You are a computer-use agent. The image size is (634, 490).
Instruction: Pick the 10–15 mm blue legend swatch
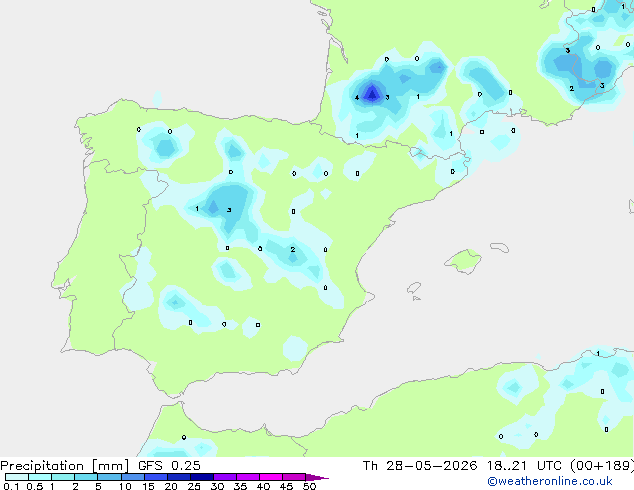(x=133, y=477)
